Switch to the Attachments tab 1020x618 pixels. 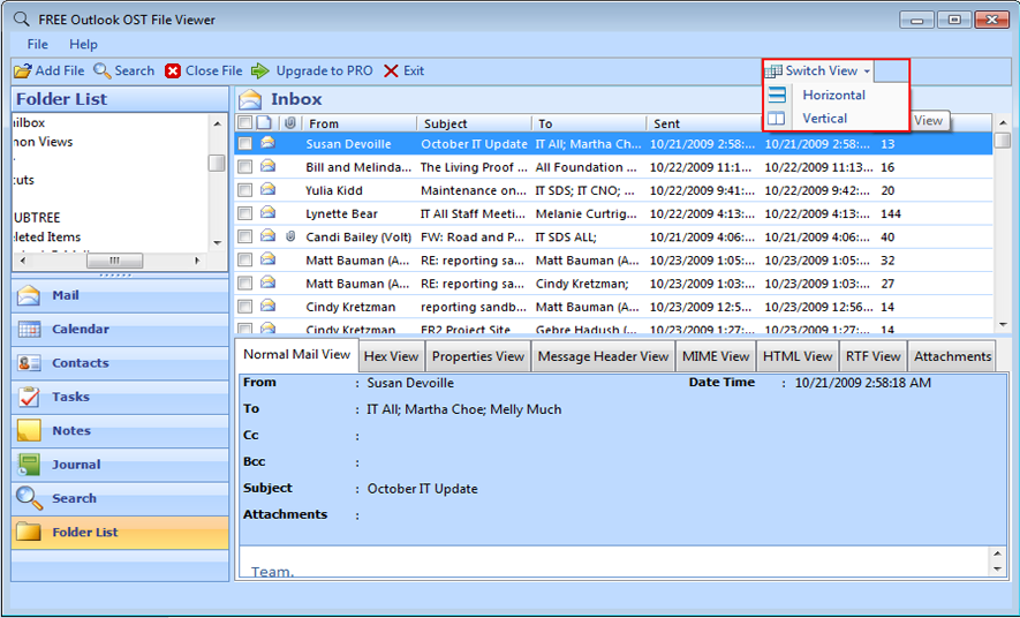[x=952, y=356]
